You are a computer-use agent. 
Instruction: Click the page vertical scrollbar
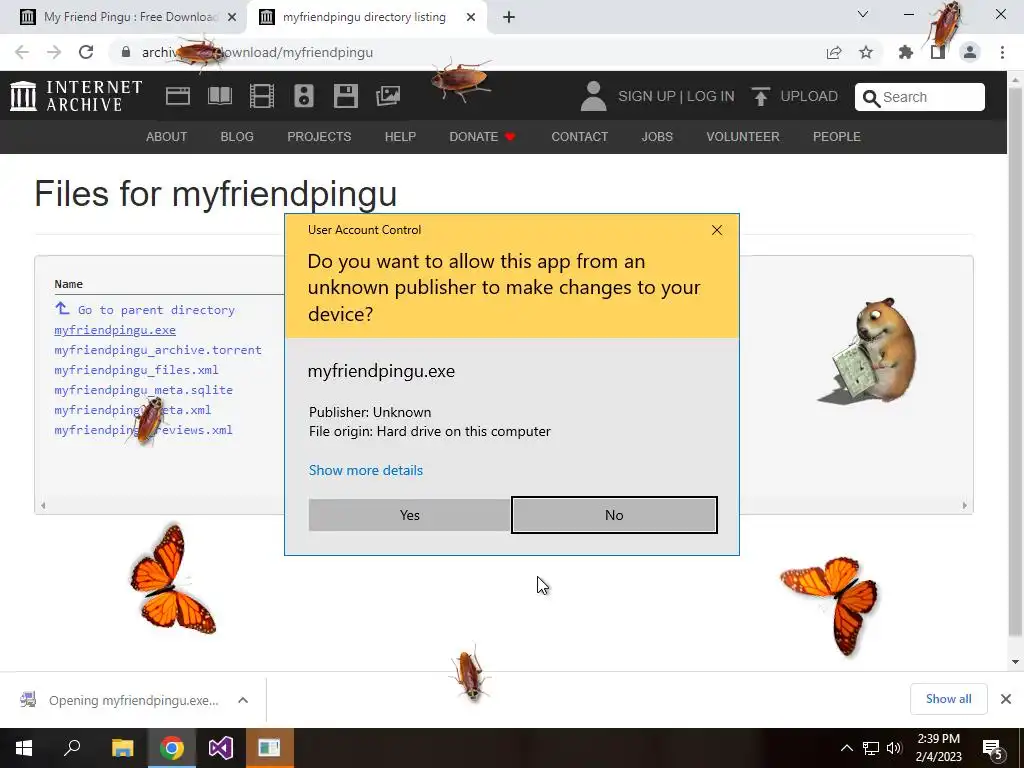tap(1015, 362)
